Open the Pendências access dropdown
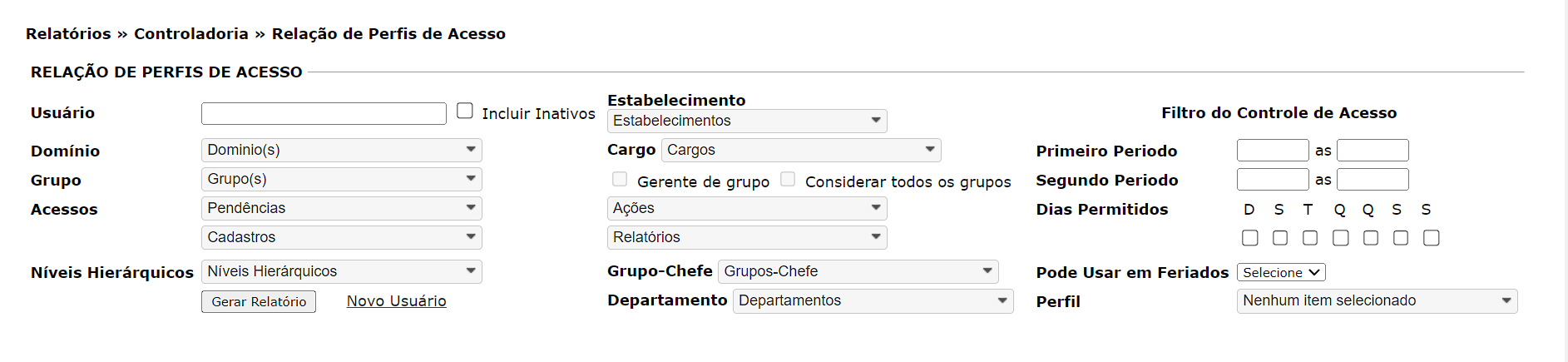The height and width of the screenshot is (362, 1568). 341,208
